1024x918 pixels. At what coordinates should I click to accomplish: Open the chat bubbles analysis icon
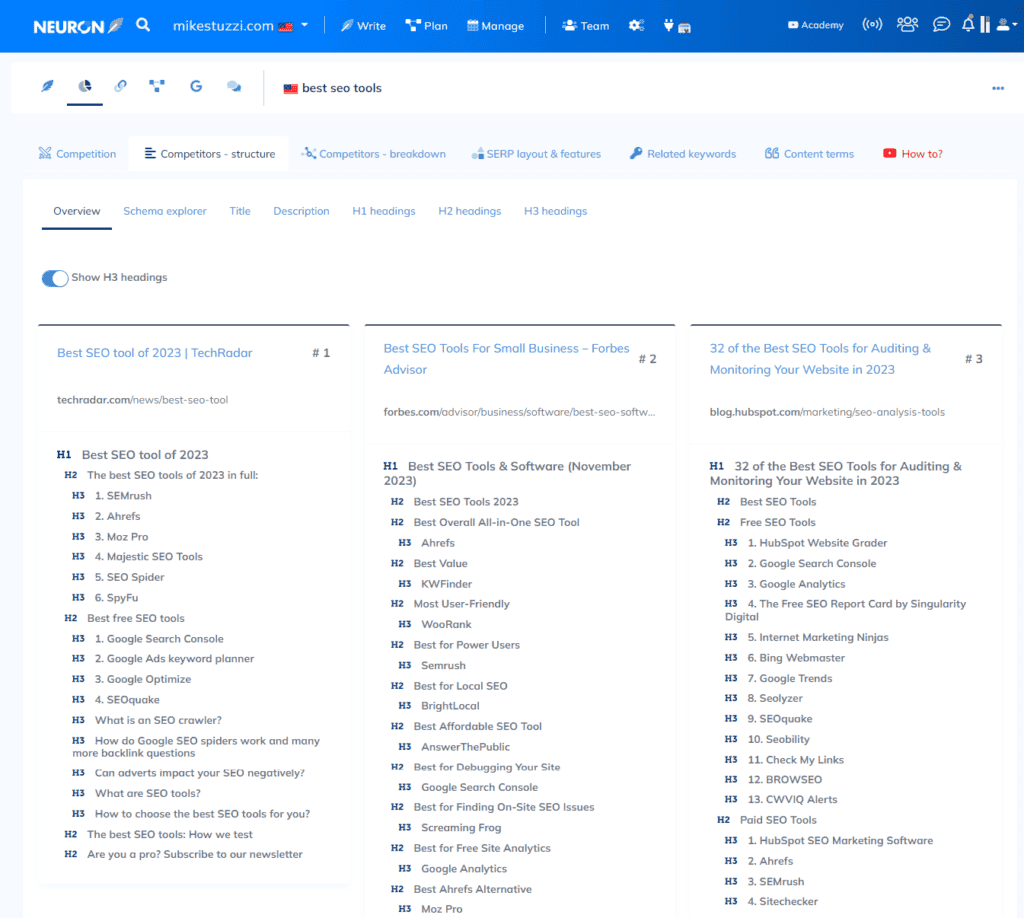tap(233, 87)
